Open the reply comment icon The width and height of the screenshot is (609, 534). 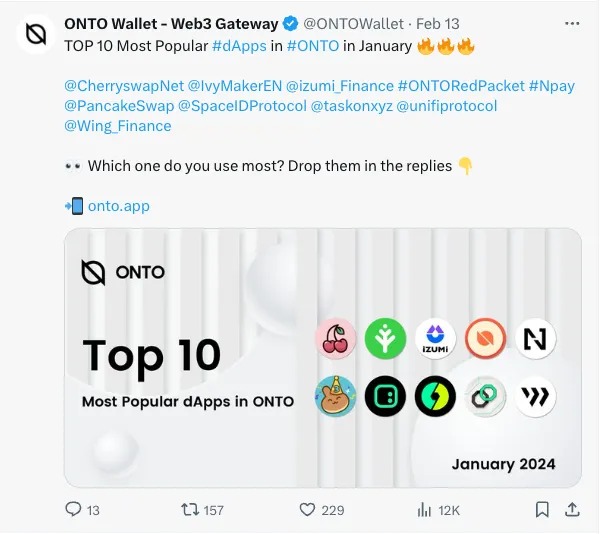pos(72,510)
